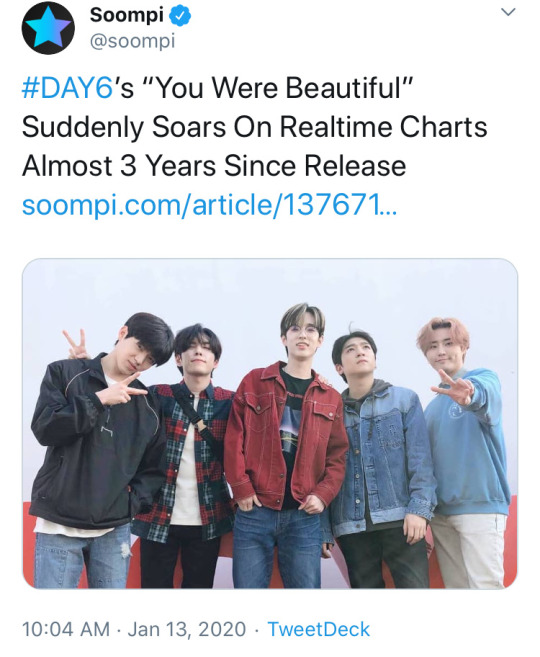Click the Soompi star profile avatar
540x657 pixels.
48,28
